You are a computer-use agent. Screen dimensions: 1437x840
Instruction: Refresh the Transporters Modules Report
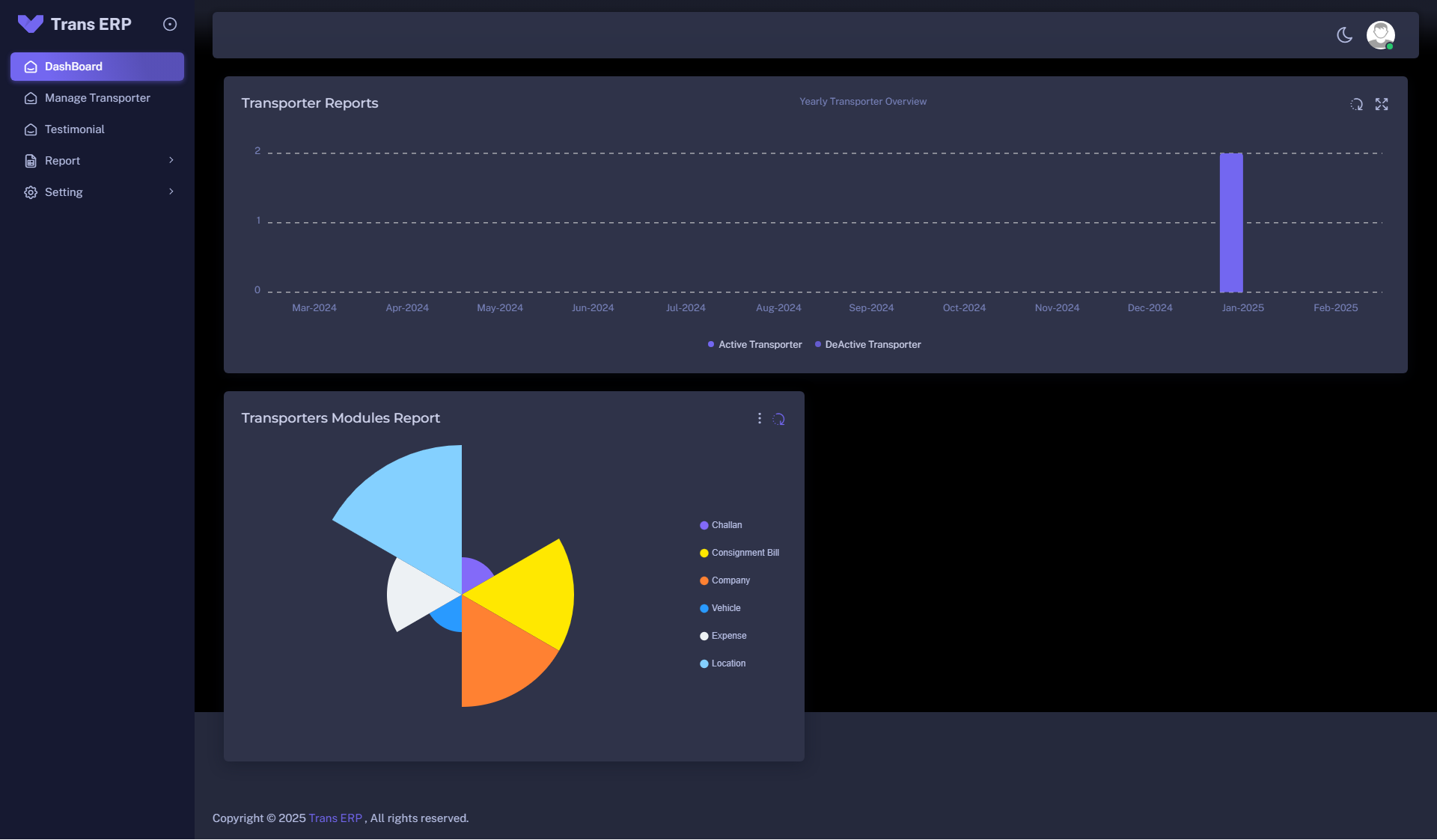(779, 419)
